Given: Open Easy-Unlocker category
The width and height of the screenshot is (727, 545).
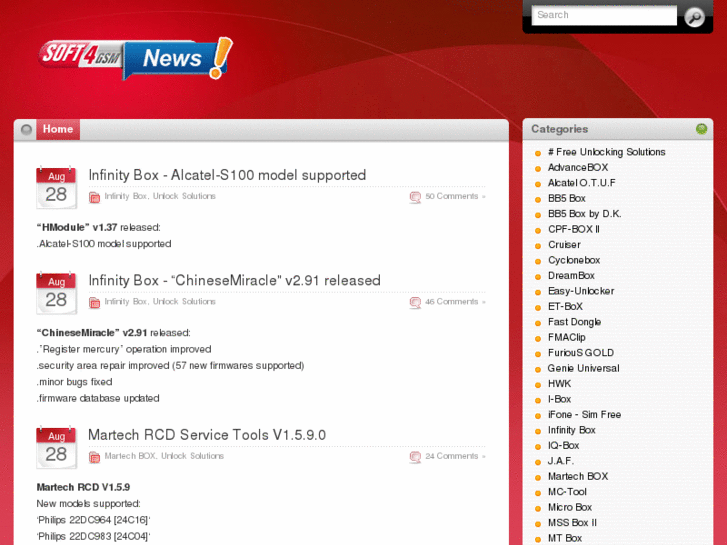Looking at the screenshot, I should point(581,291).
